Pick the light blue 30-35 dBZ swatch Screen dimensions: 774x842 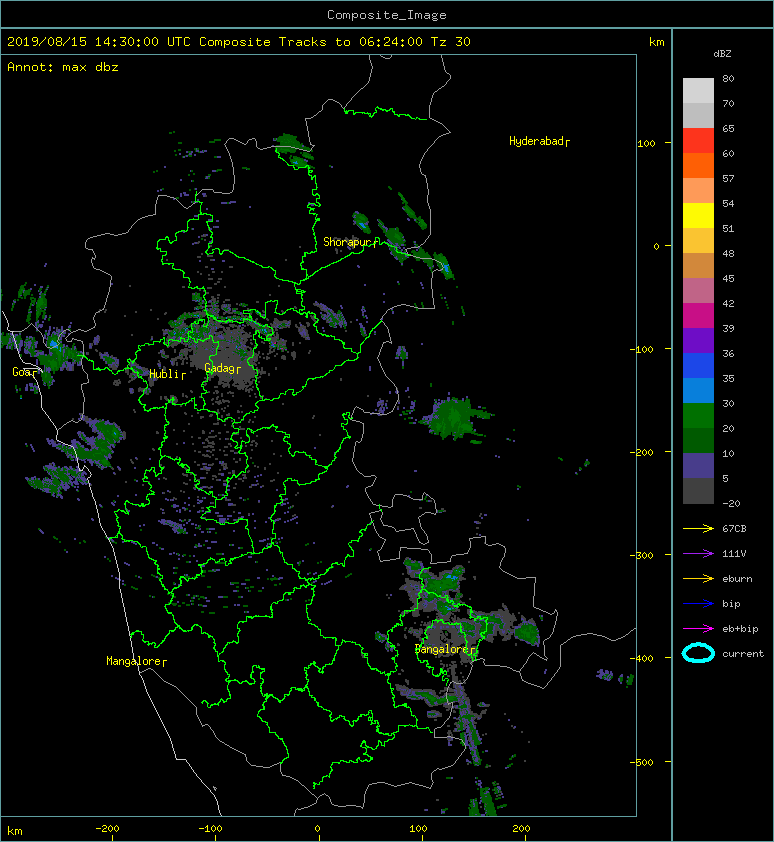coord(698,390)
